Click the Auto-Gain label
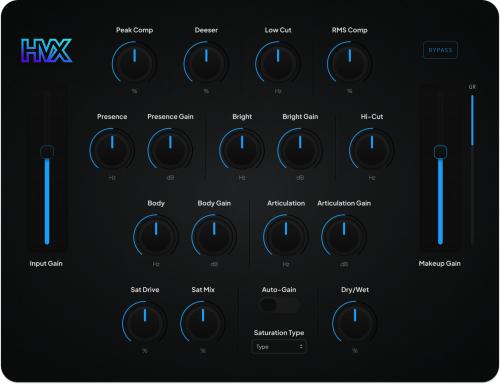The image size is (500, 384). point(279,290)
